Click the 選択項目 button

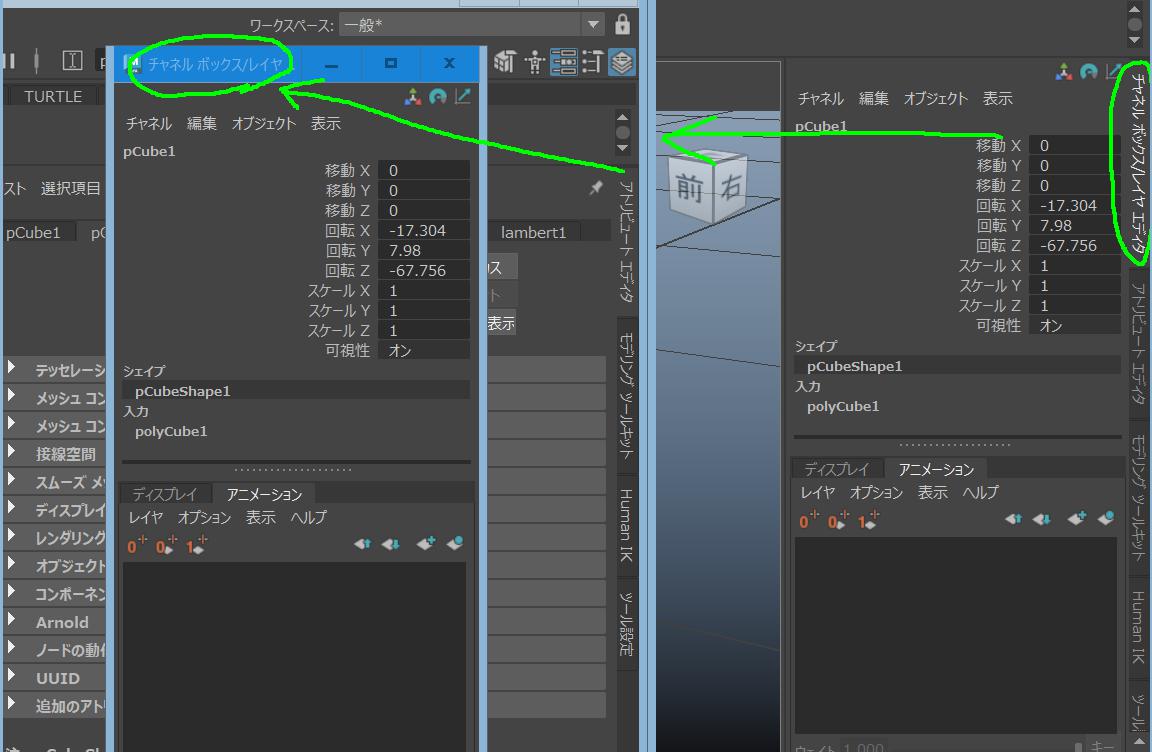71,189
